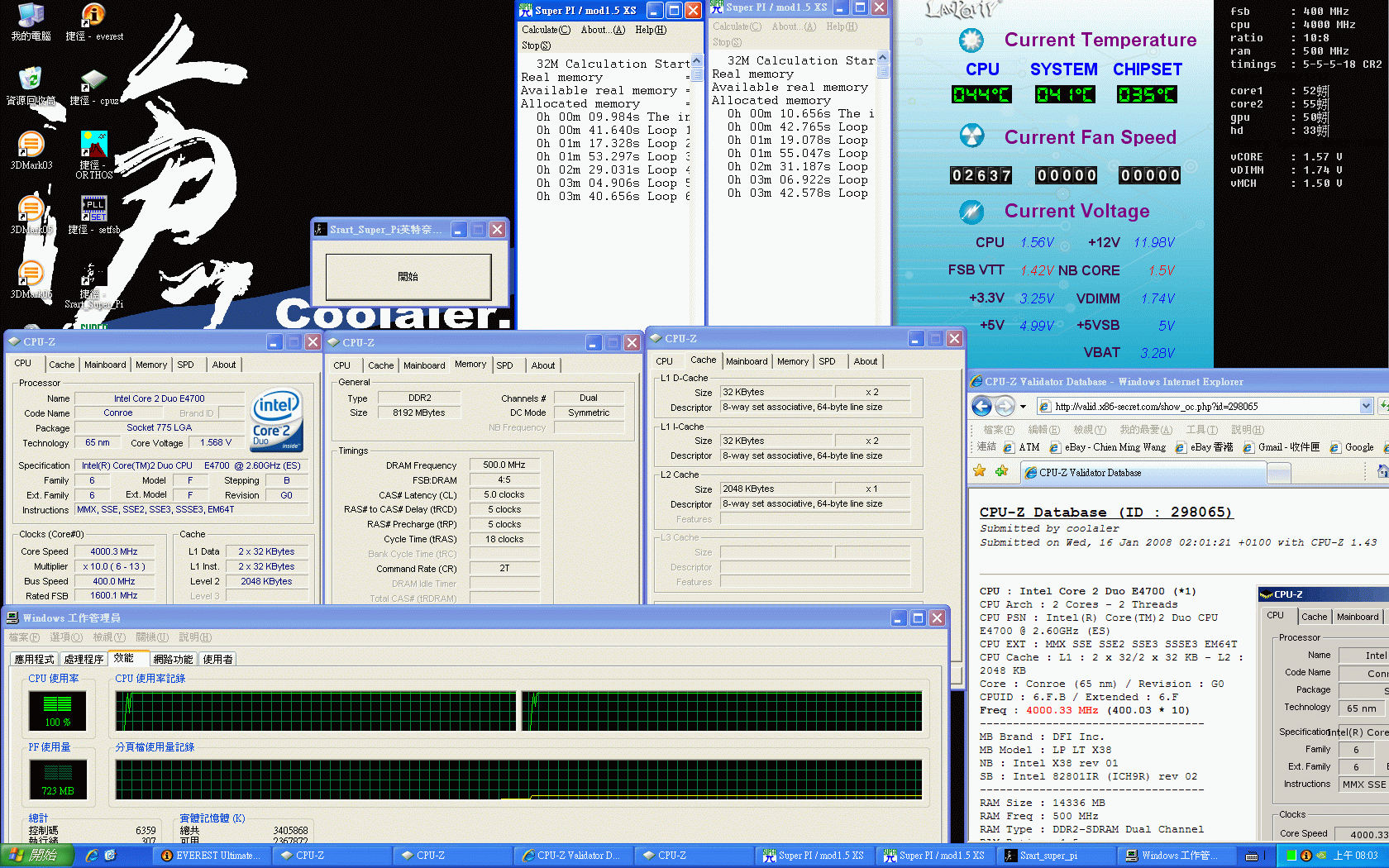Open the IE Favorites Center star
Screen dimensions: 1389x868
tap(980, 471)
